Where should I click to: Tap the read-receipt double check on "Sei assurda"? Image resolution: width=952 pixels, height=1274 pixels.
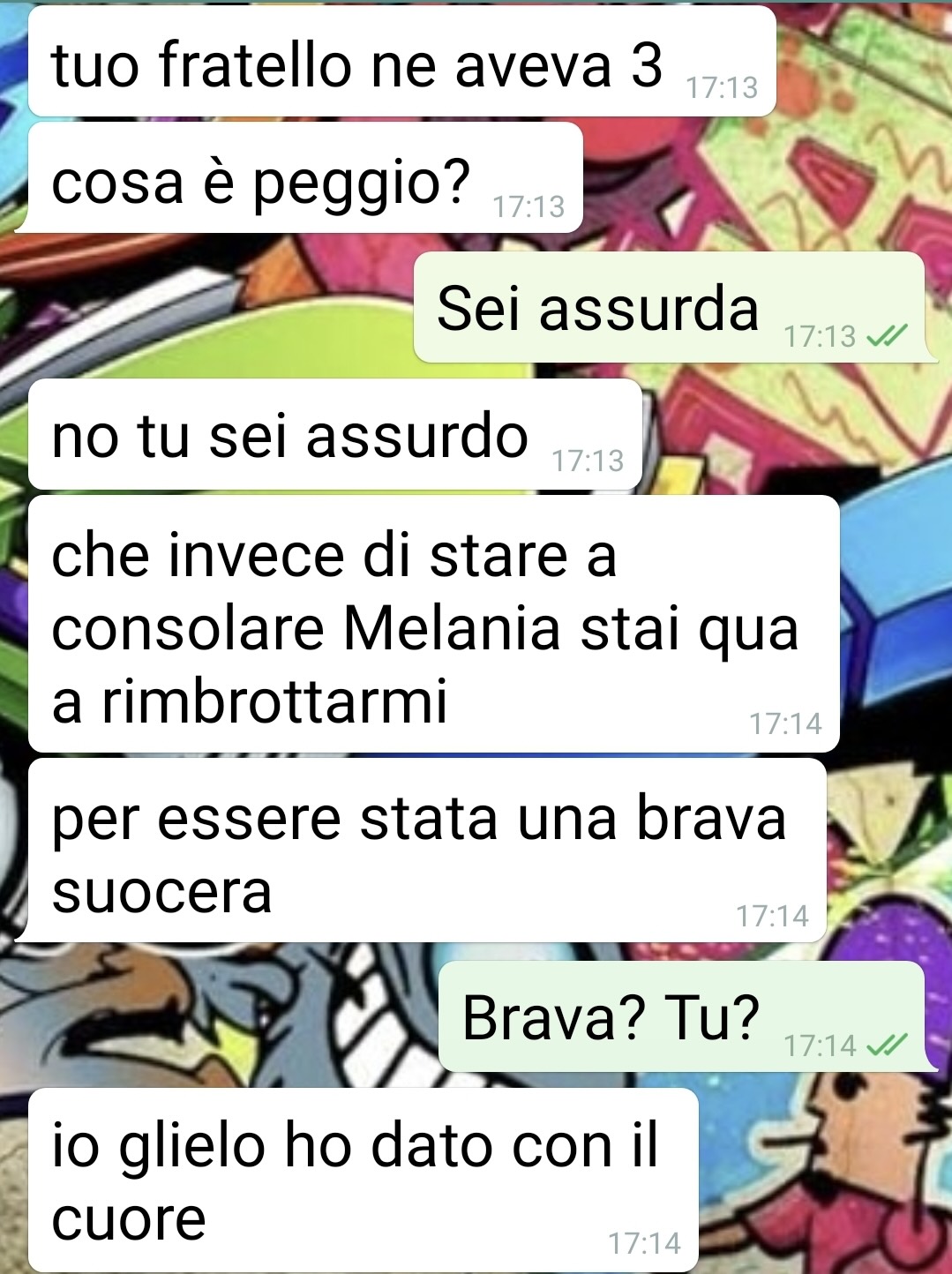[x=887, y=336]
